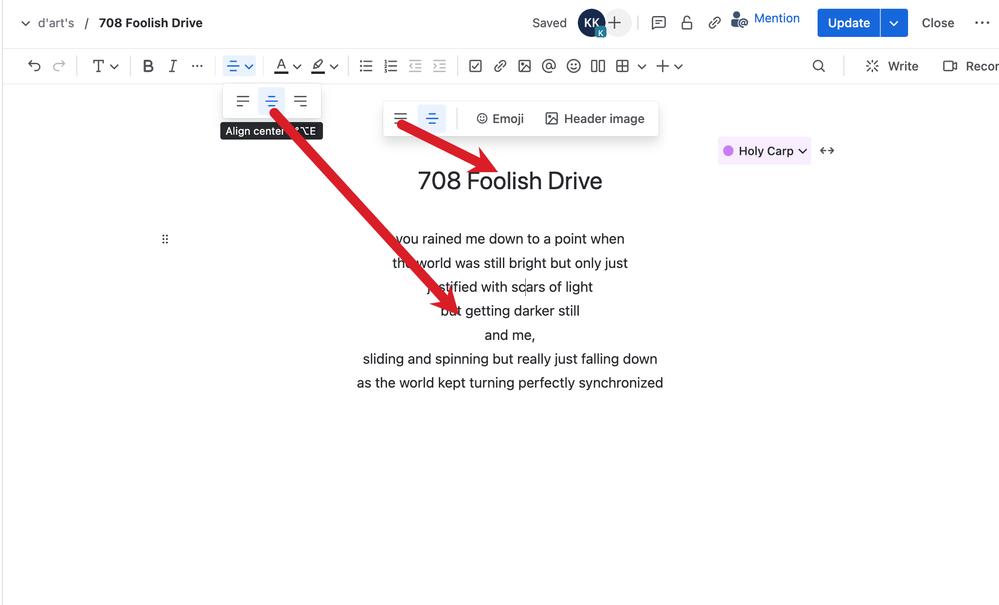Undo the last edit
This screenshot has height=605, width=999.
34,66
